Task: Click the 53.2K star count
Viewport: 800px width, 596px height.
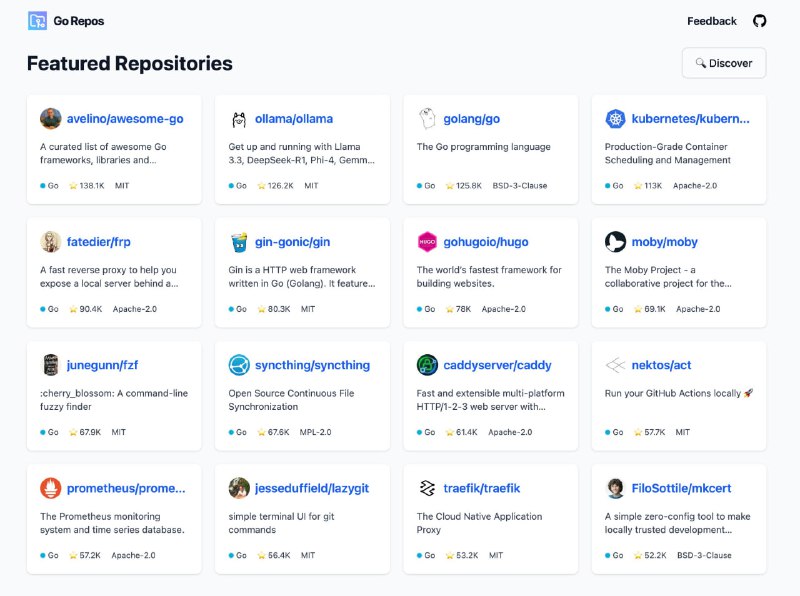Action: [x=467, y=555]
